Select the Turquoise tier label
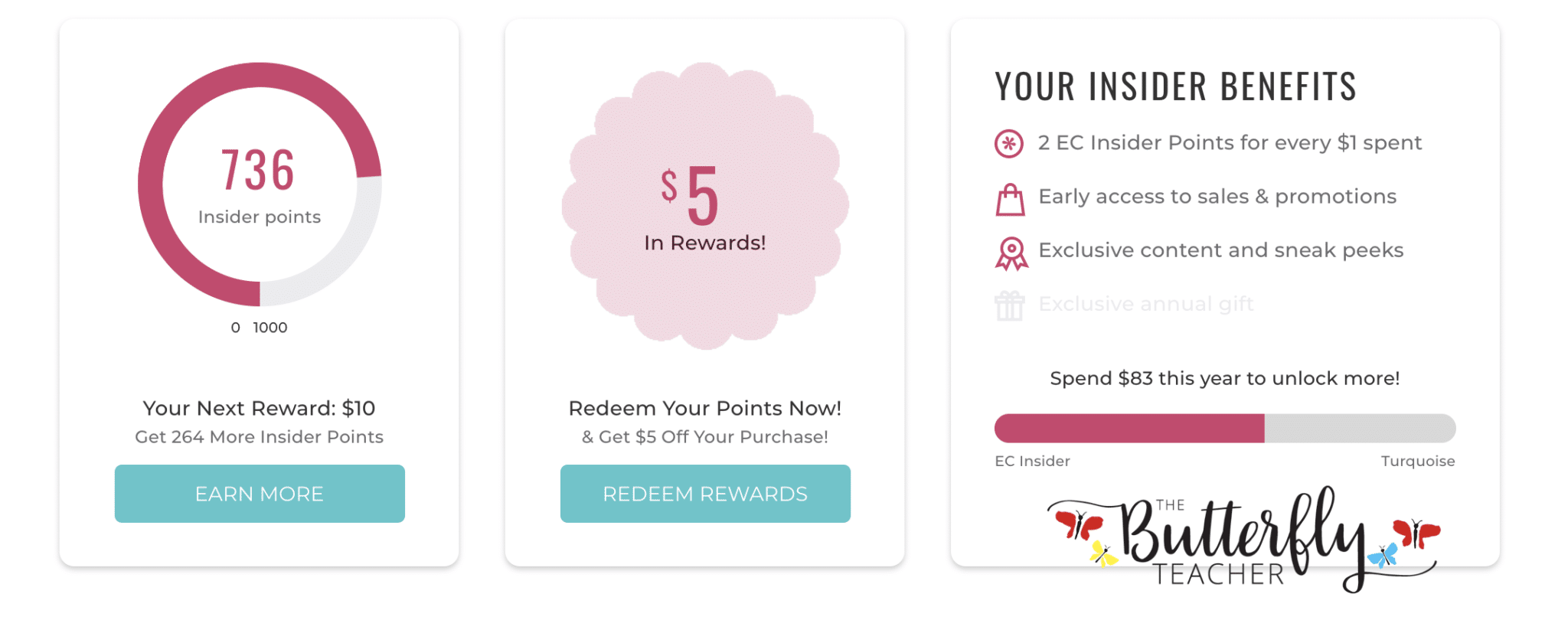 pos(1418,461)
